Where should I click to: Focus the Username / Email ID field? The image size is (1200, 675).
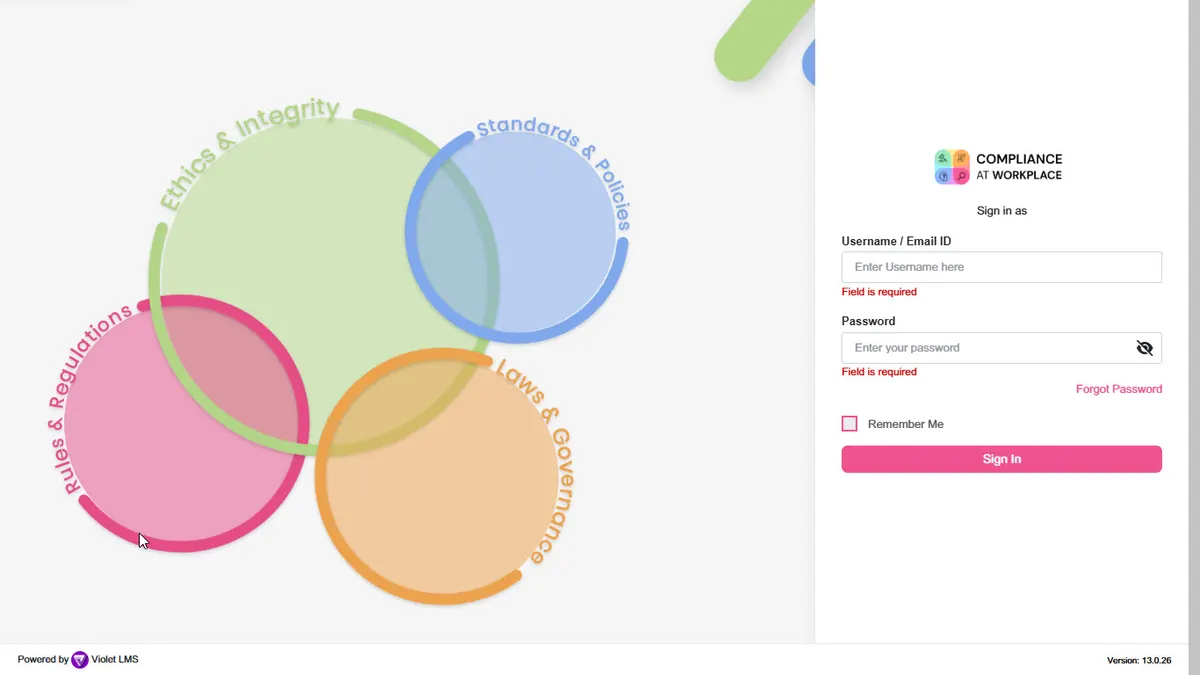[x=1002, y=267]
